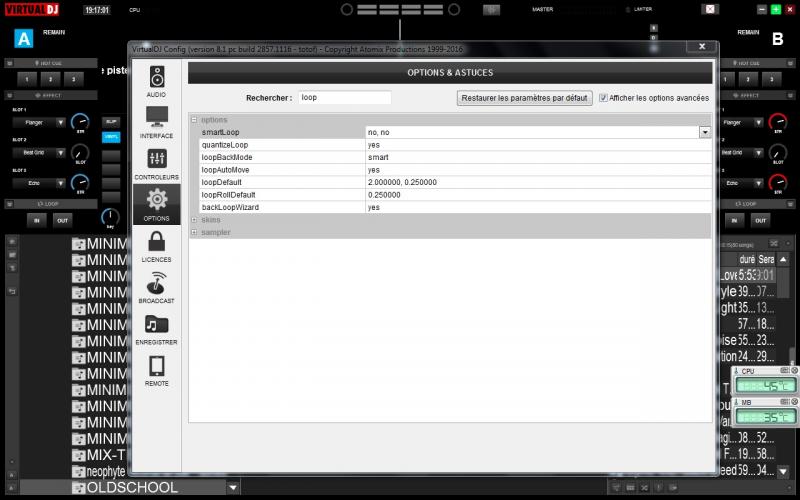Close the VirtualDJ Config dialog
The height and width of the screenshot is (500, 800).
tap(702, 46)
